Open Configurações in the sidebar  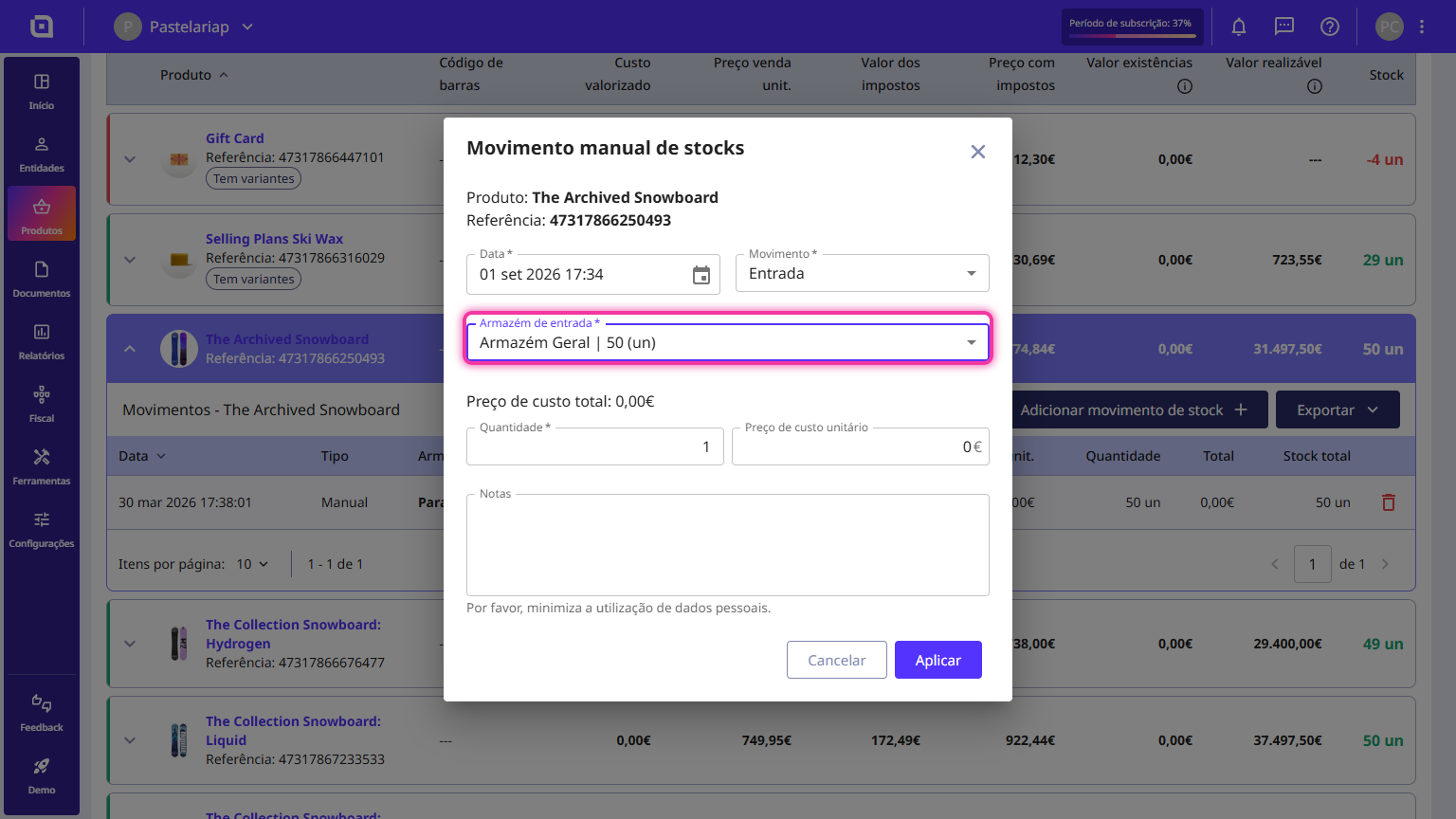tap(42, 530)
